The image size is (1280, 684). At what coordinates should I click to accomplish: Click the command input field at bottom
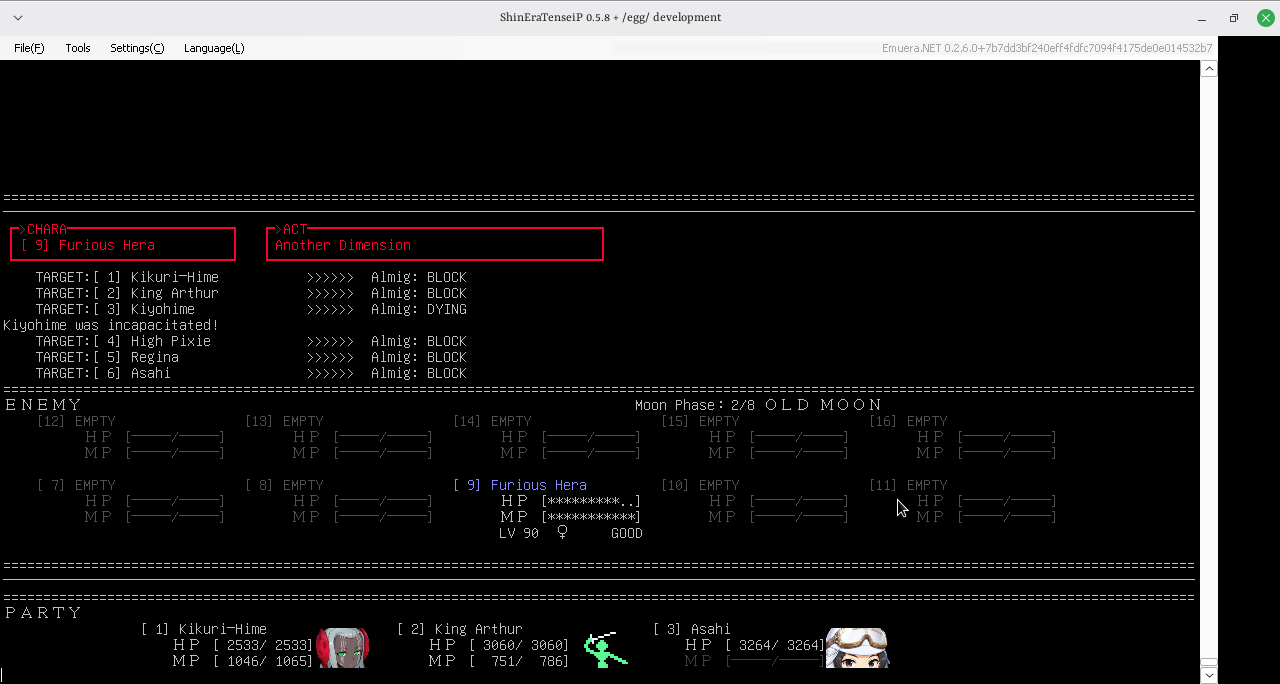tap(600, 675)
